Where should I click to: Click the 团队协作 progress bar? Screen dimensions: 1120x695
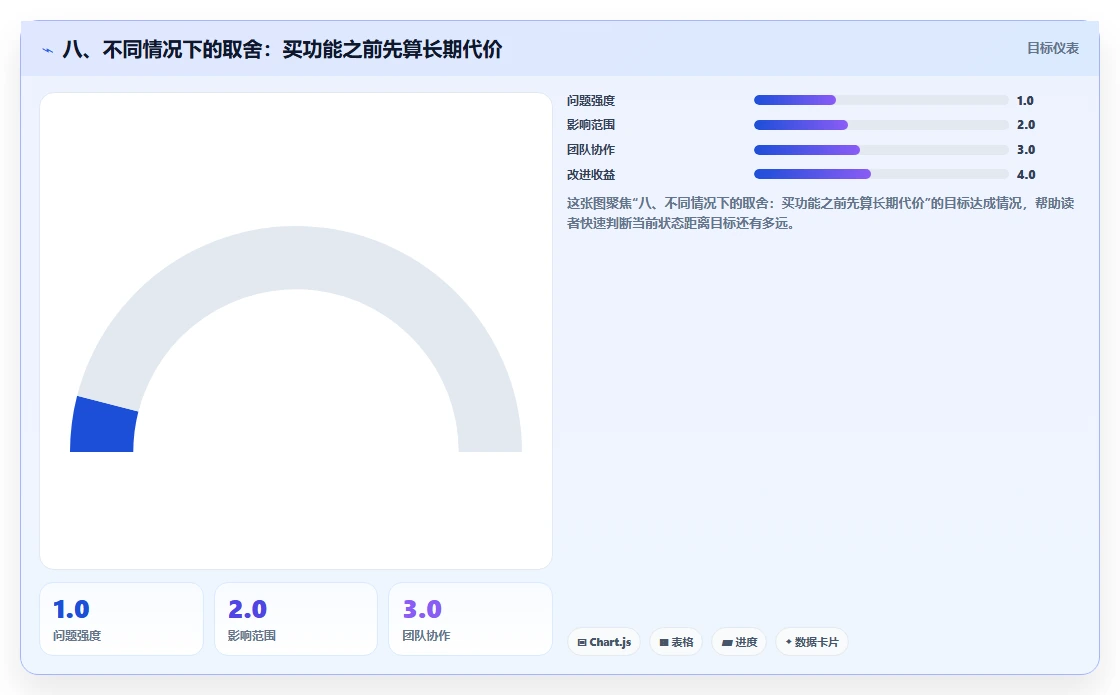881,150
